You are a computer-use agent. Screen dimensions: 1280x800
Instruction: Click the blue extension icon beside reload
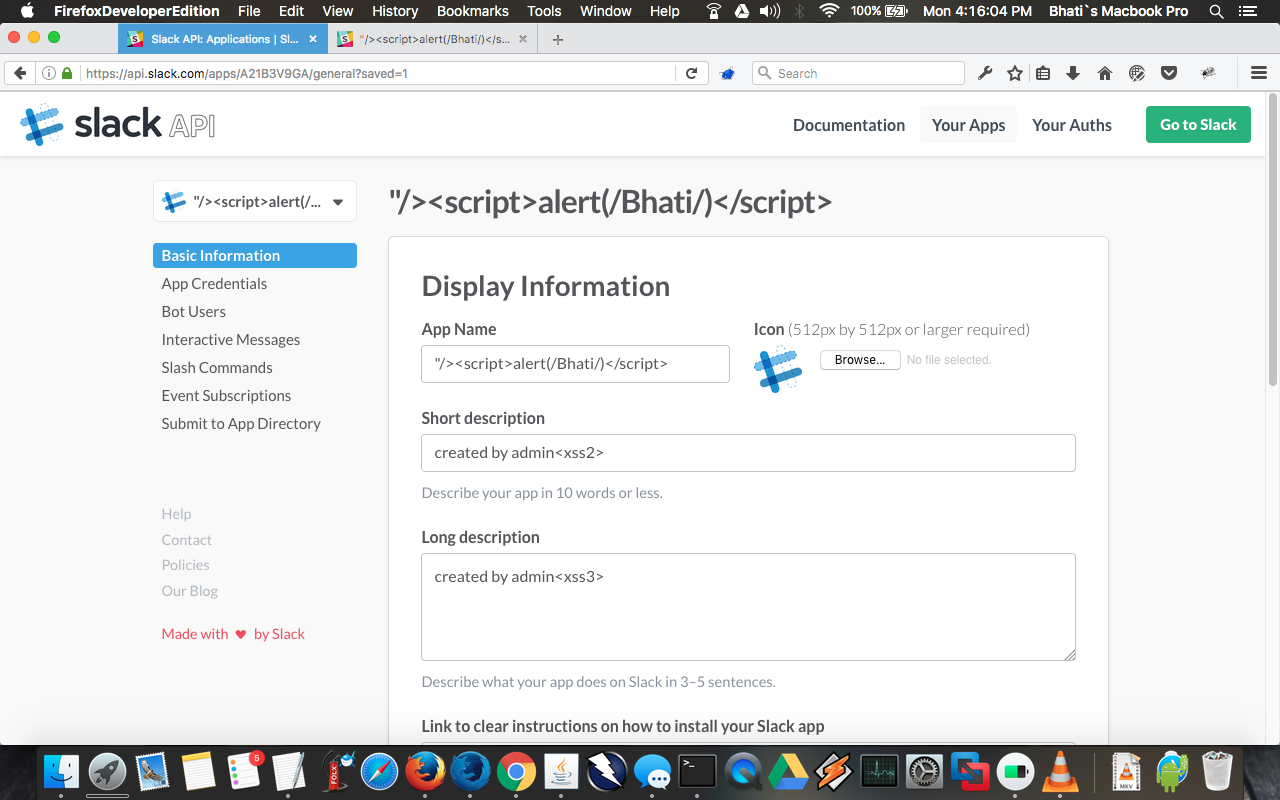point(728,73)
